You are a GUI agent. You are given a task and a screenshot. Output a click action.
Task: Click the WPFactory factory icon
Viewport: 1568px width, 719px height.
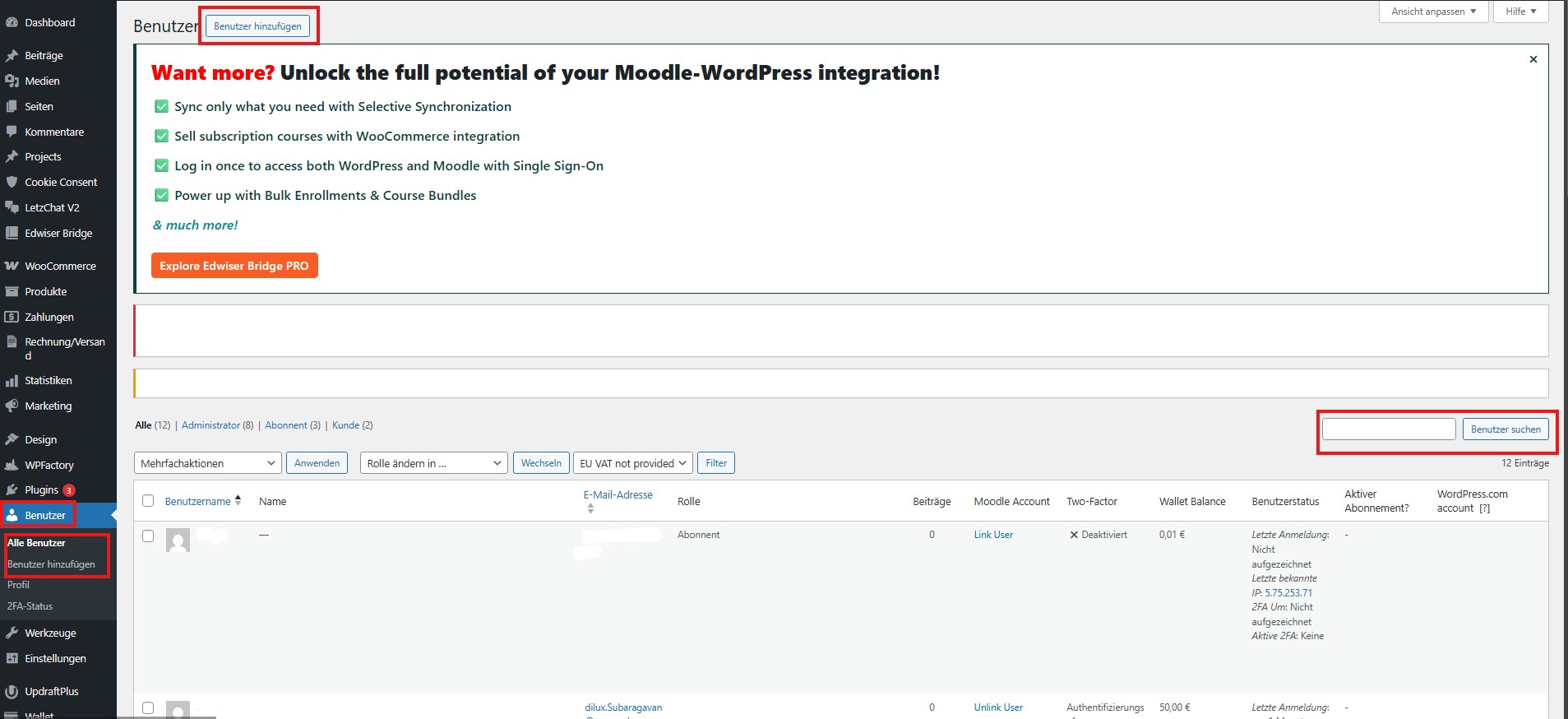pos(12,465)
